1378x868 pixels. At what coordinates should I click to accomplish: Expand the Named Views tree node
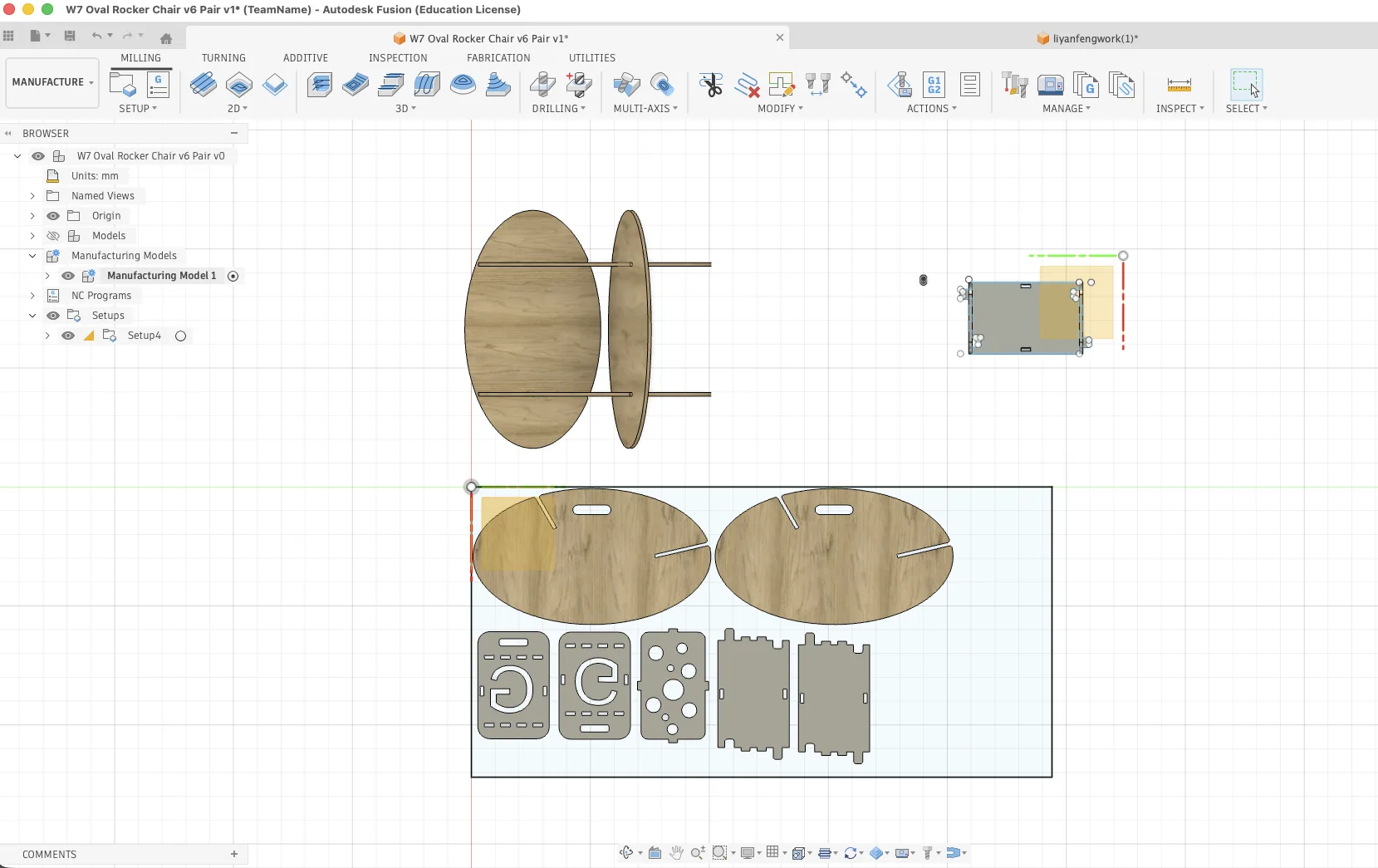[x=32, y=196]
